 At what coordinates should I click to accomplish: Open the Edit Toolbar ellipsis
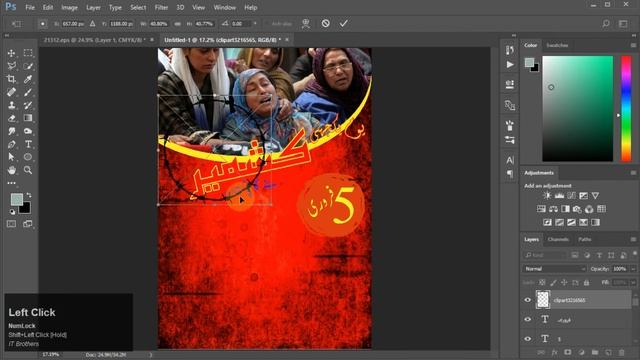(x=11, y=183)
